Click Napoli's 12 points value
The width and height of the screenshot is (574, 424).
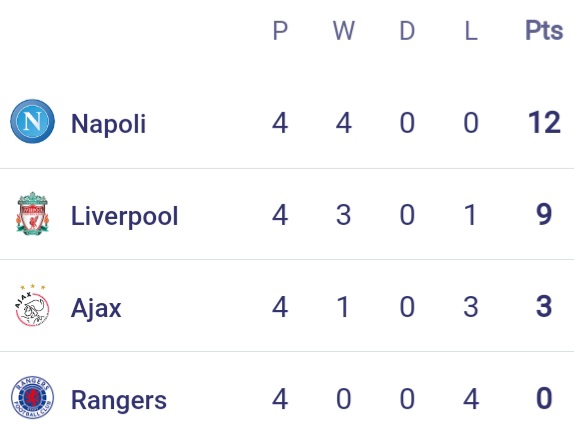coord(544,122)
